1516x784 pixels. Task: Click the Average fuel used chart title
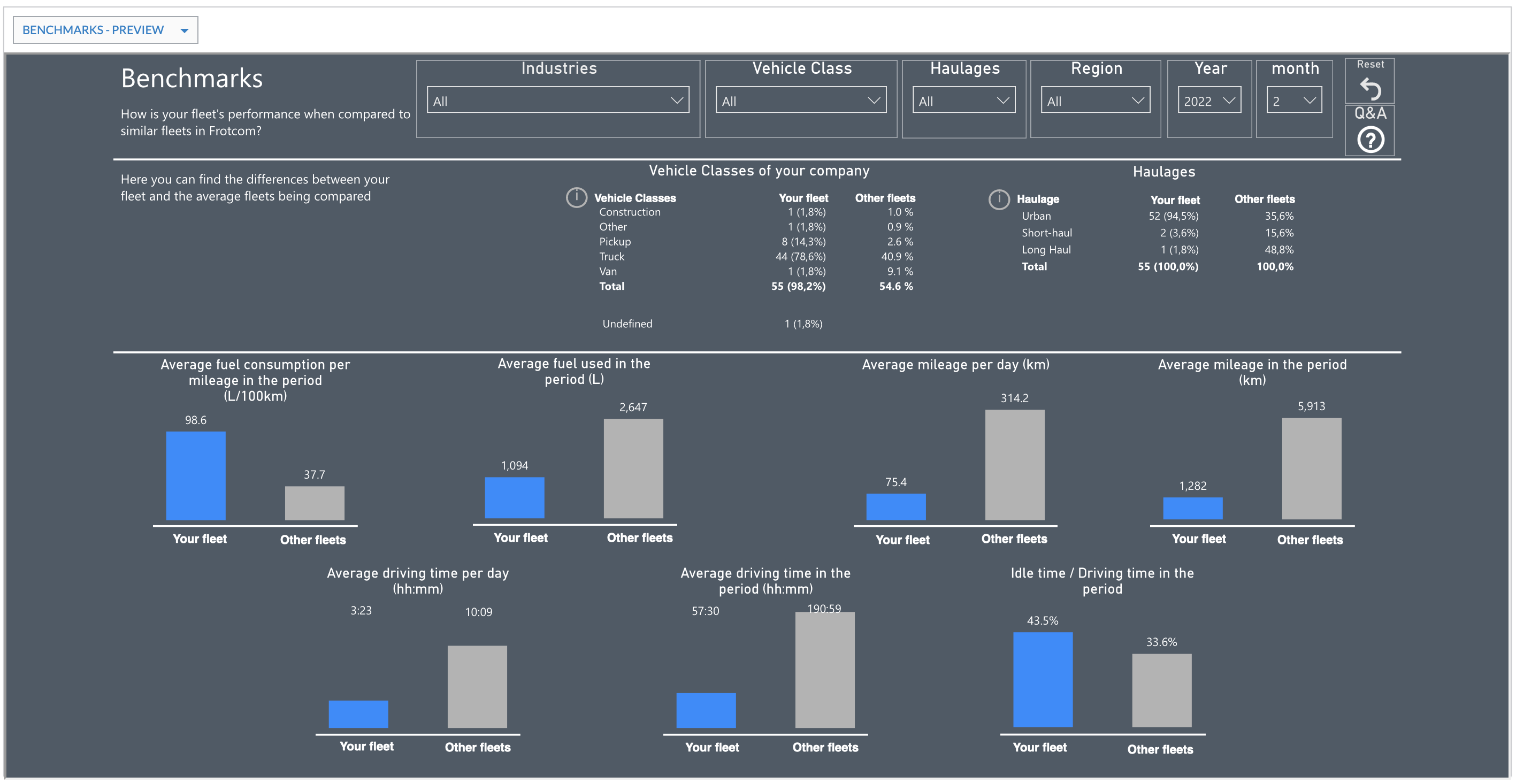tap(574, 371)
